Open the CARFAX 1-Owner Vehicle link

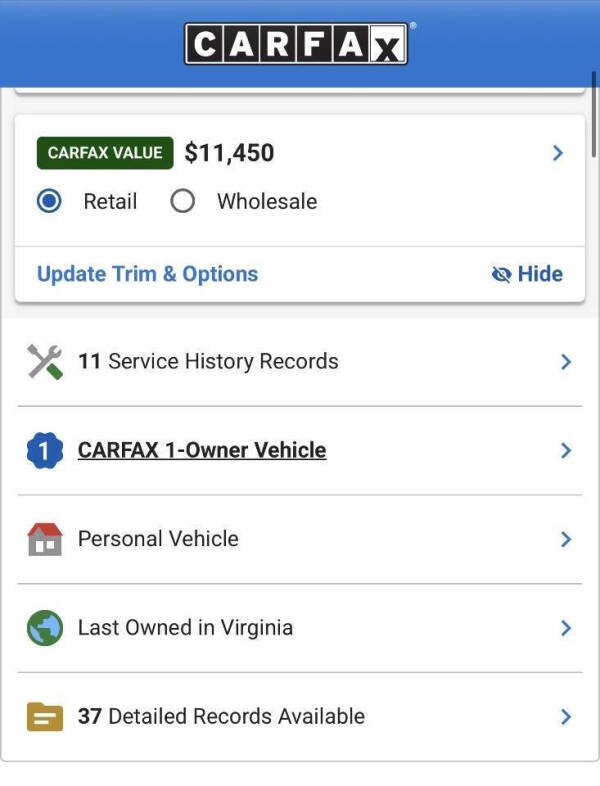click(x=202, y=450)
